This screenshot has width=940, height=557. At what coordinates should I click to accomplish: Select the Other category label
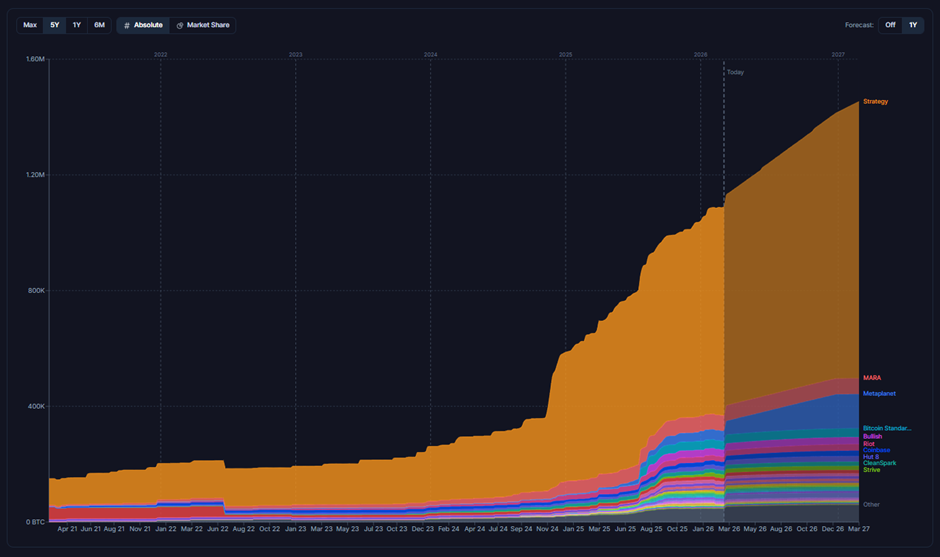click(871, 505)
